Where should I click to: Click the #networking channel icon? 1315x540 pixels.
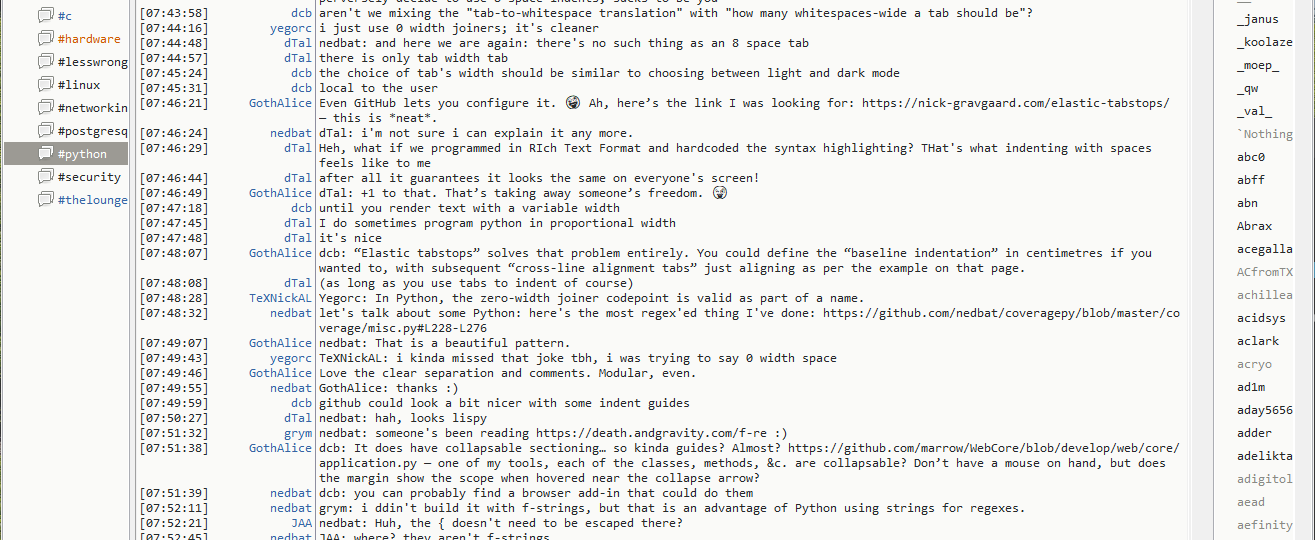[x=45, y=108]
